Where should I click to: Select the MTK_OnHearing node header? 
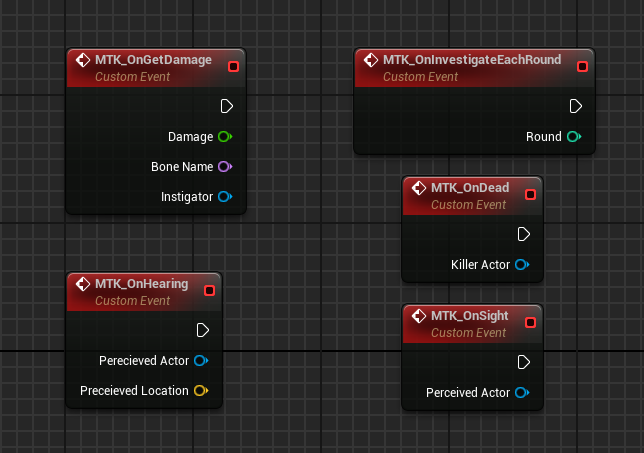(x=141, y=284)
